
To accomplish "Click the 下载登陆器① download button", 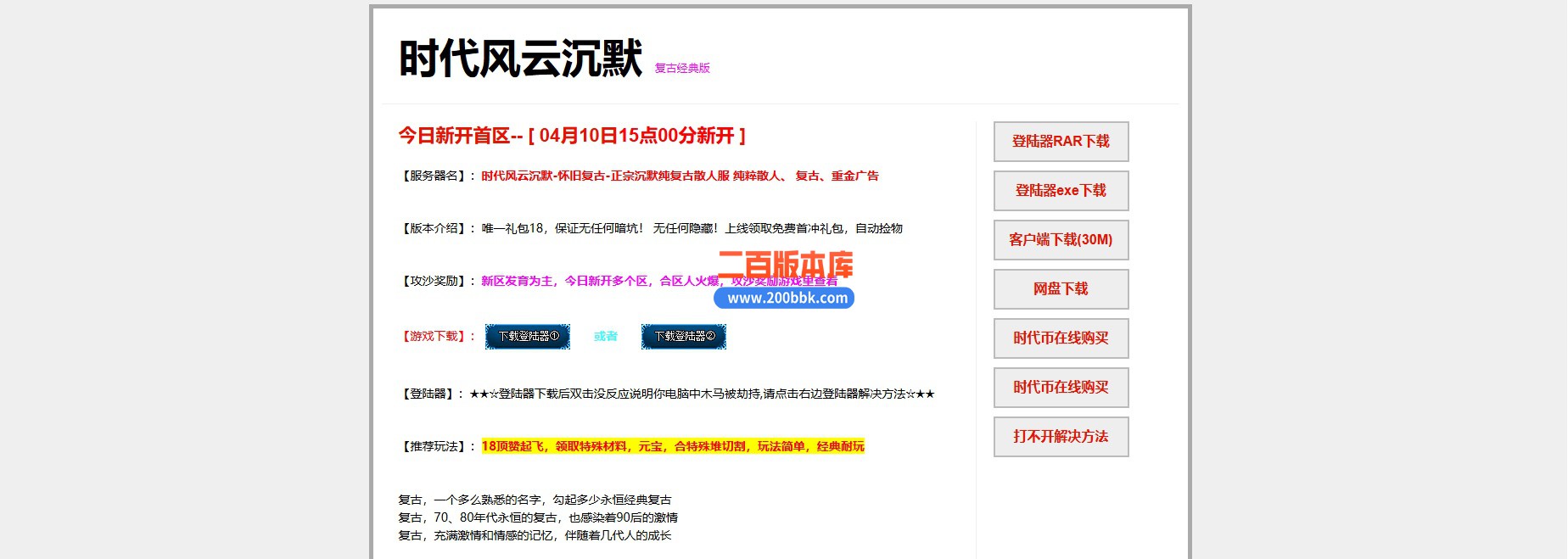I will point(528,337).
